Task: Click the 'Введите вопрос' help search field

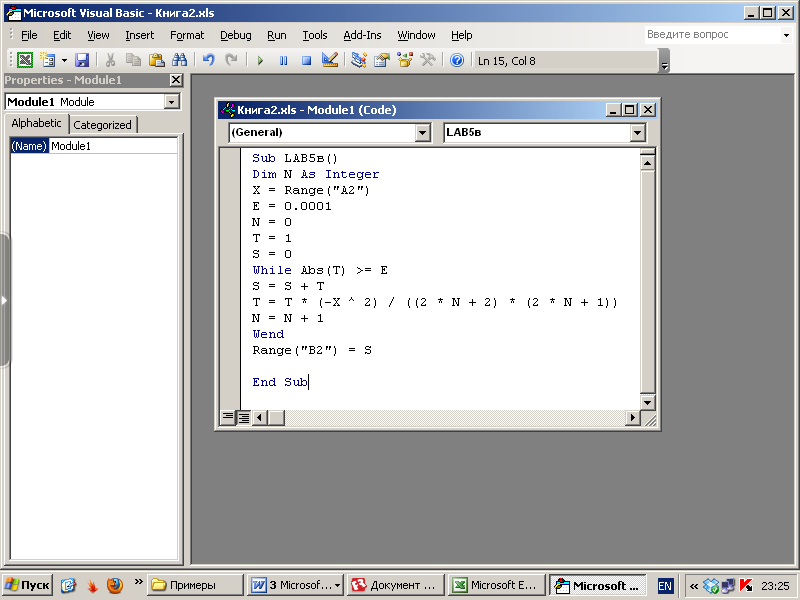Action: pos(712,35)
